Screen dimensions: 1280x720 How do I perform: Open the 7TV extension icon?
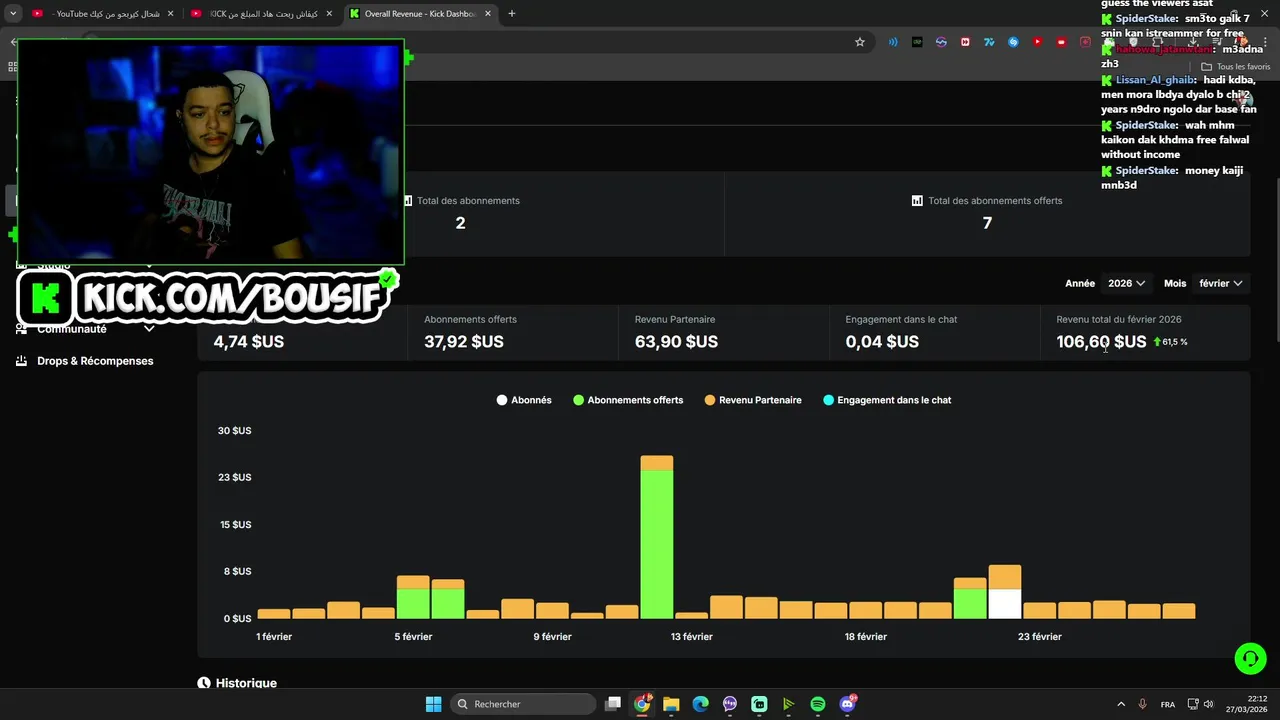[989, 42]
